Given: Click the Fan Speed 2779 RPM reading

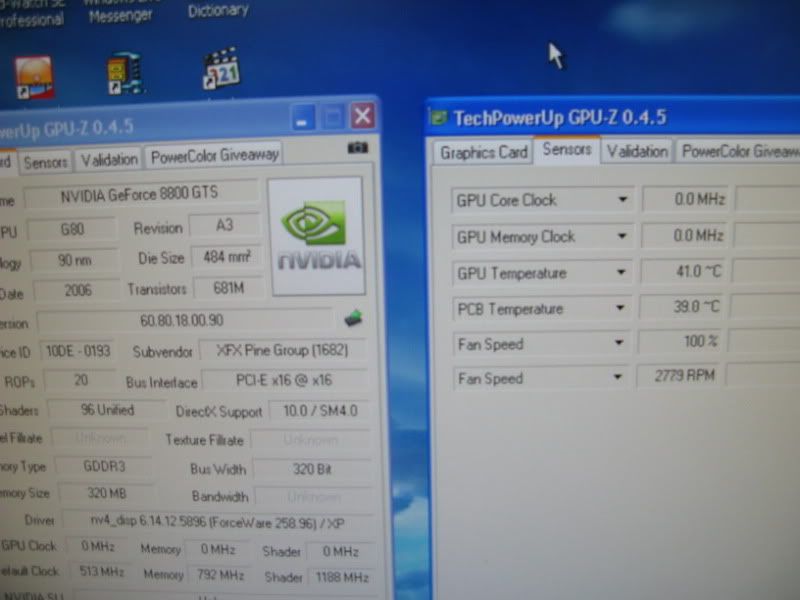Looking at the screenshot, I should point(679,376).
